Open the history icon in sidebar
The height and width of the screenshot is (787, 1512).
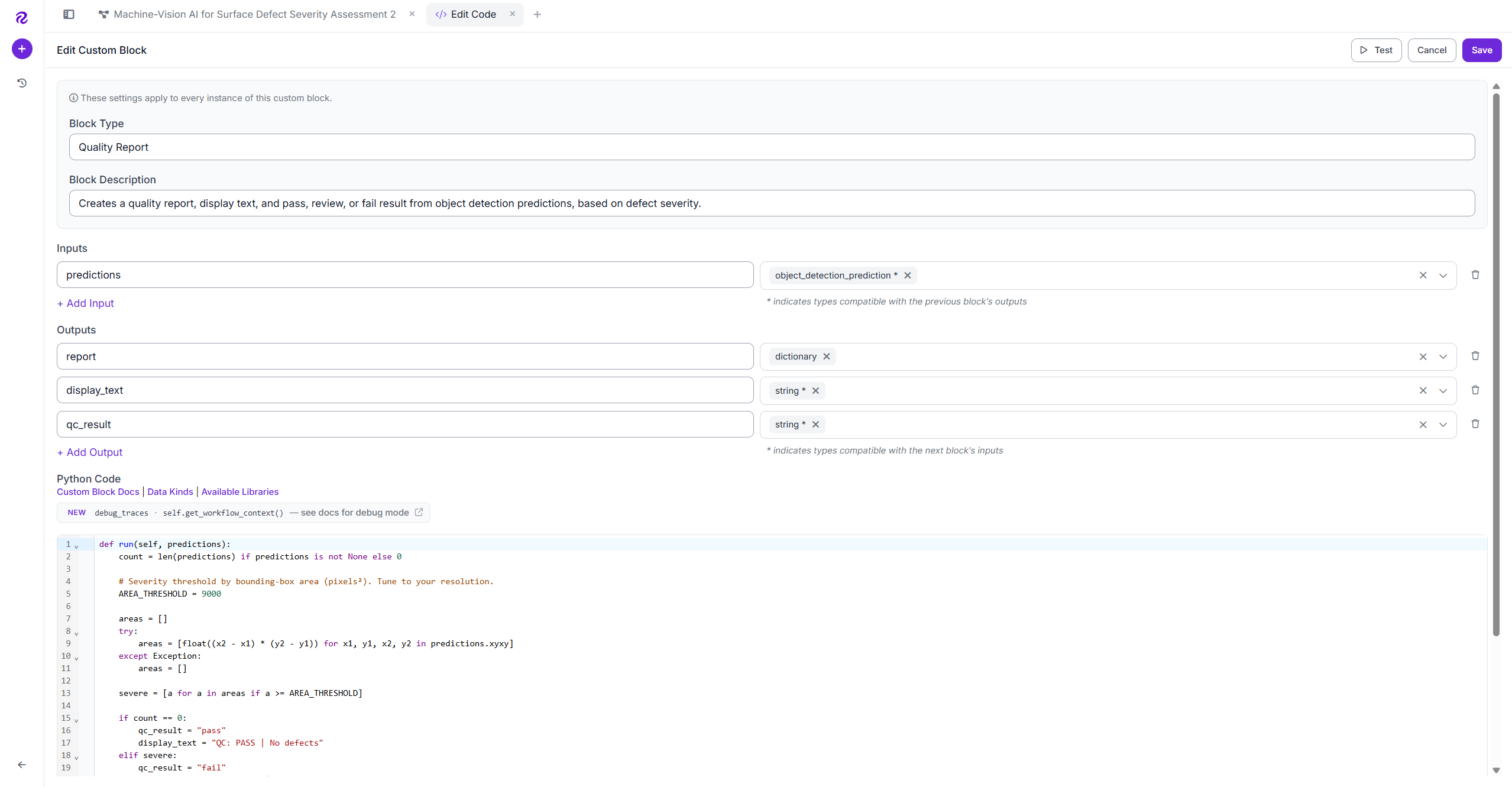pos(22,83)
